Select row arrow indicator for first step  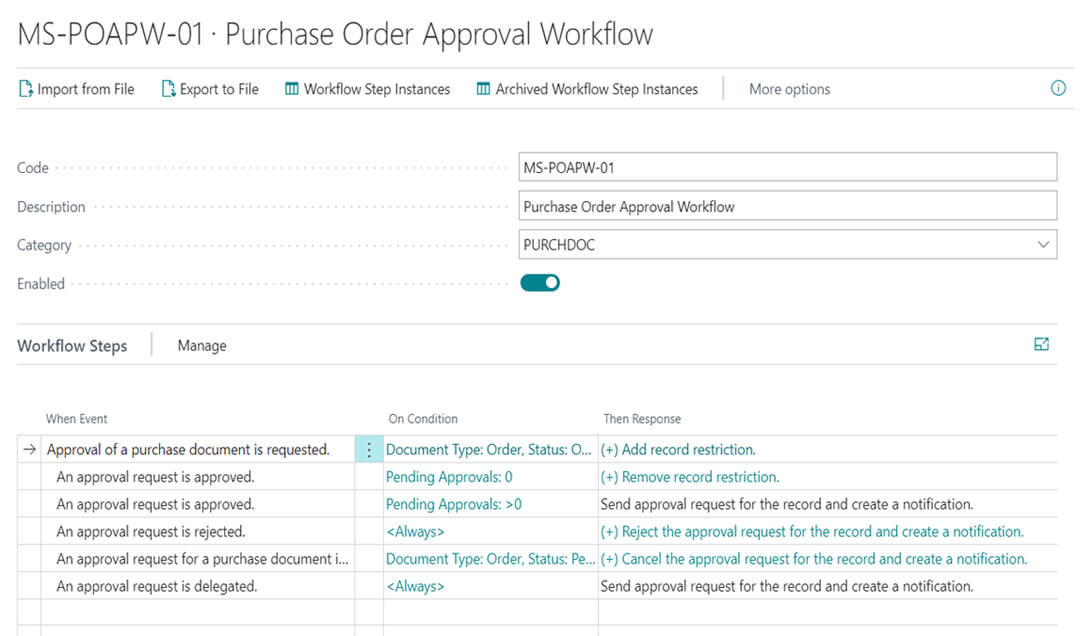[29, 449]
